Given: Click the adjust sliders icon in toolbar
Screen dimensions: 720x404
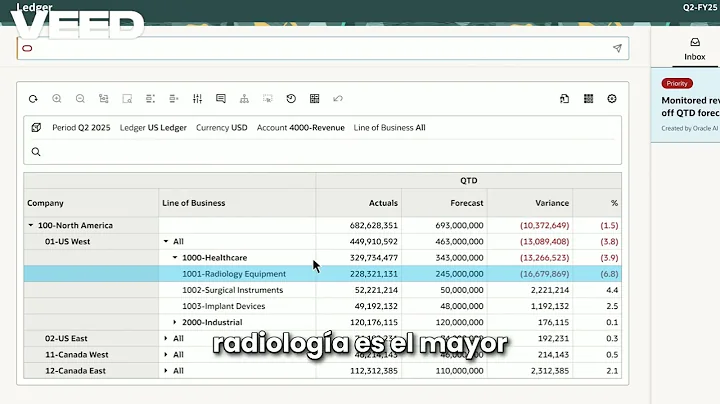Looking at the screenshot, I should (x=197, y=99).
